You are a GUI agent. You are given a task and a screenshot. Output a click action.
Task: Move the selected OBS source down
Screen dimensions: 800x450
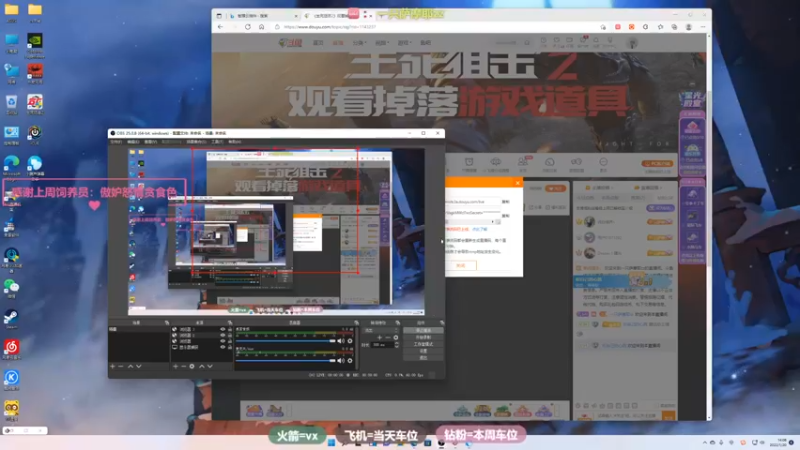(x=210, y=366)
